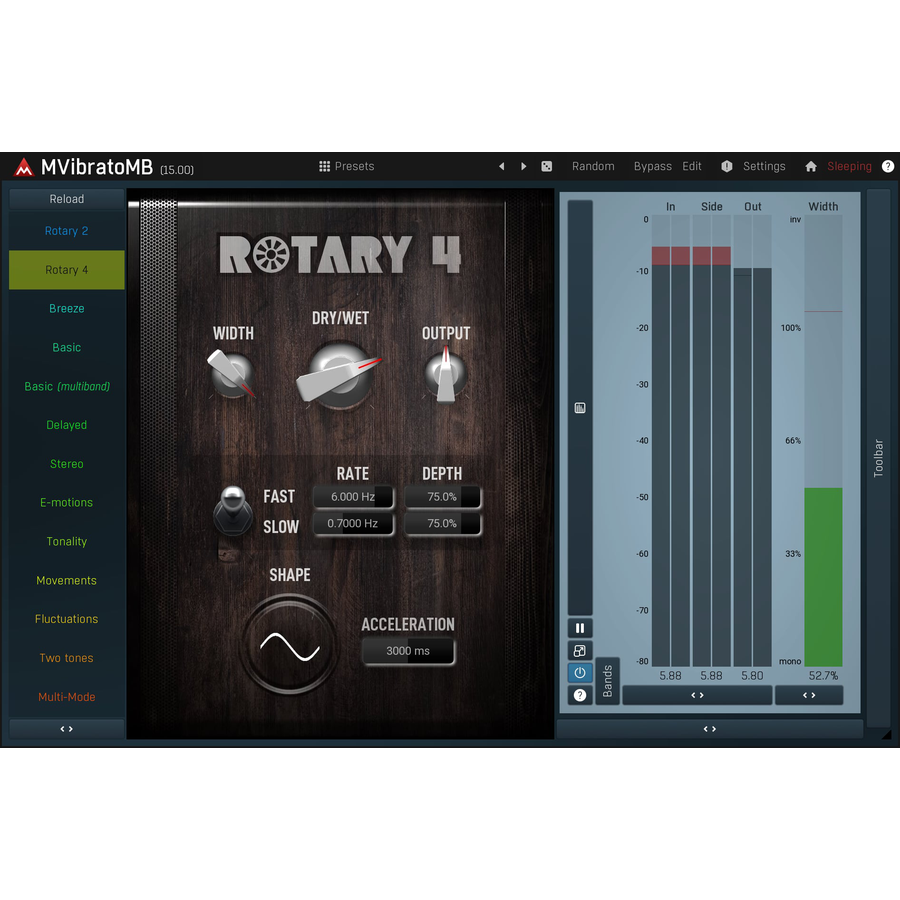Image resolution: width=900 pixels, height=900 pixels.
Task: Open the help question mark in title bar
Action: pos(887,166)
